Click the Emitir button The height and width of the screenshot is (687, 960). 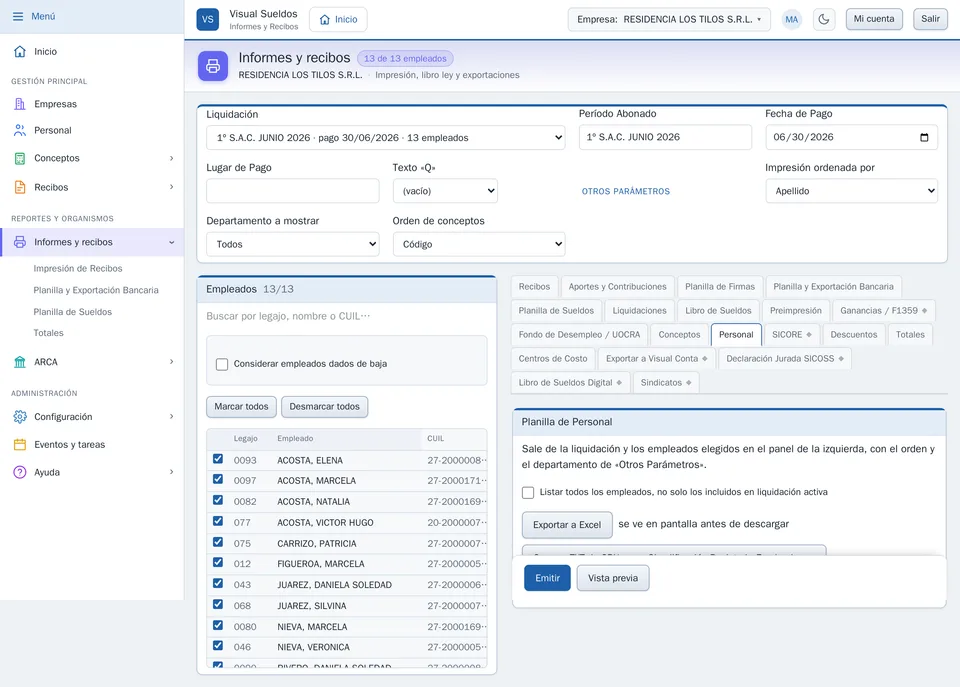tap(547, 578)
